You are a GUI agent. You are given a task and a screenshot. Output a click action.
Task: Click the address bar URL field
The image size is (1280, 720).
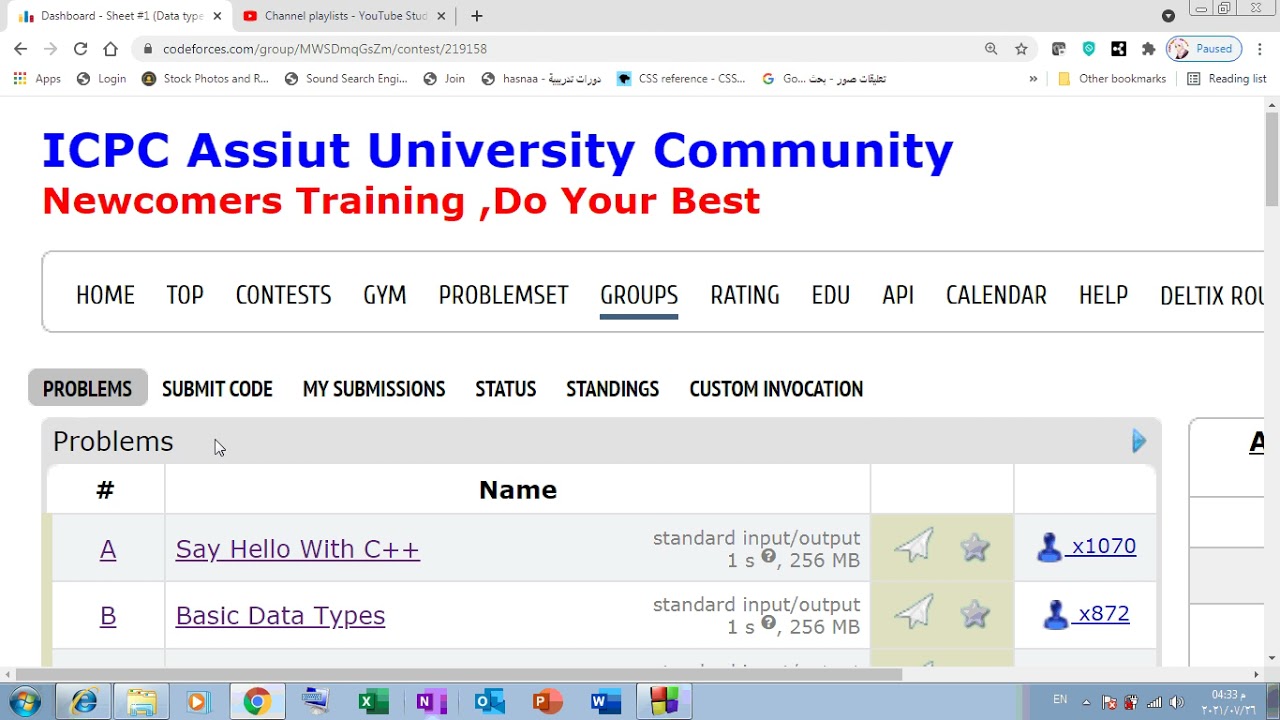560,48
